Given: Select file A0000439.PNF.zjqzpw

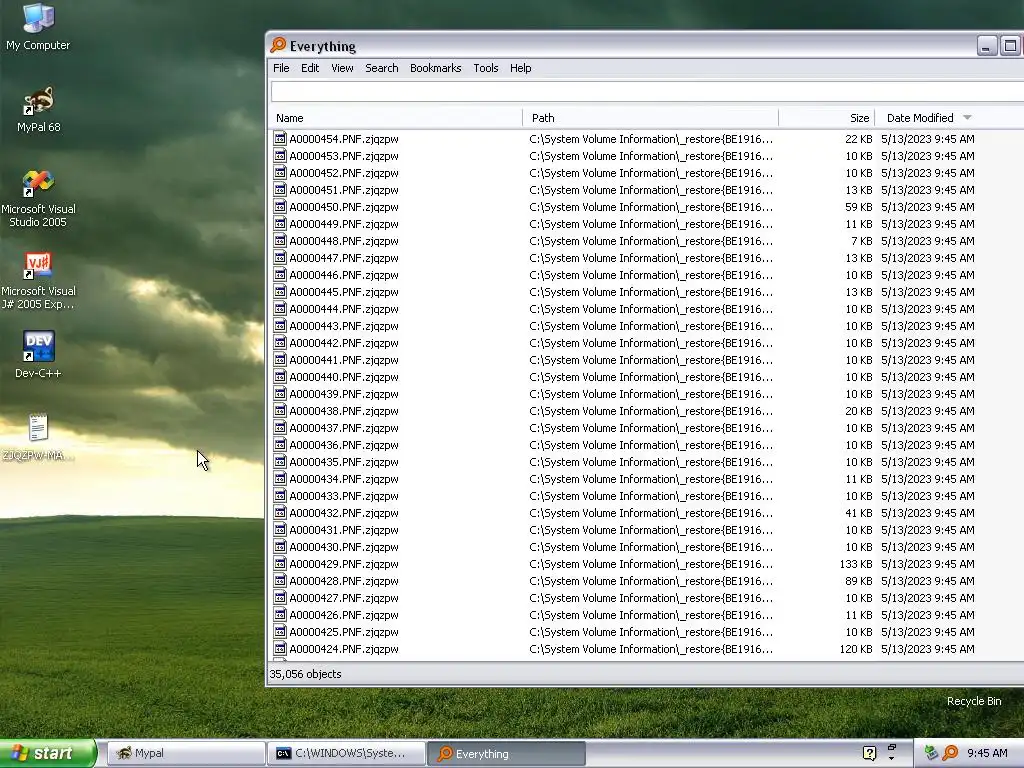Looking at the screenshot, I should (344, 393).
